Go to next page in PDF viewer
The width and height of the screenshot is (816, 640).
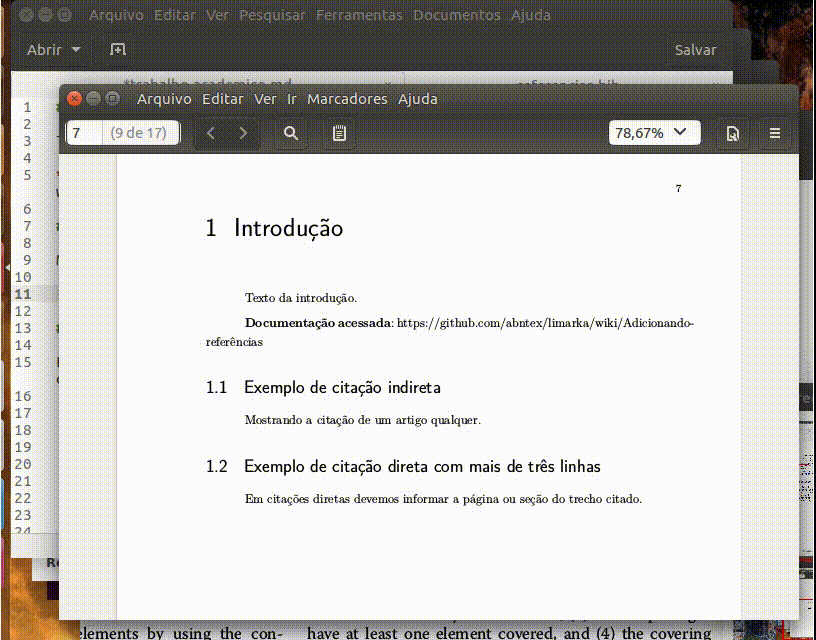pyautogui.click(x=243, y=133)
